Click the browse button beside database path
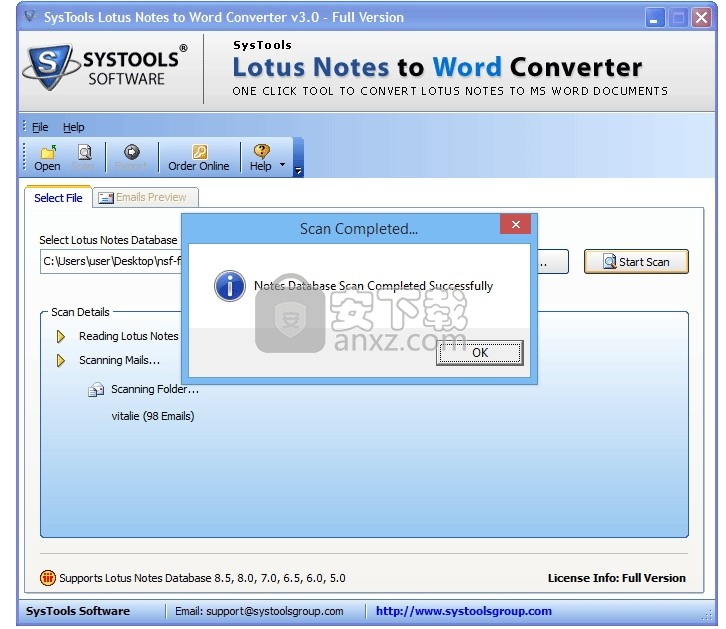Screen dimensions: 726x629 pos(552,262)
